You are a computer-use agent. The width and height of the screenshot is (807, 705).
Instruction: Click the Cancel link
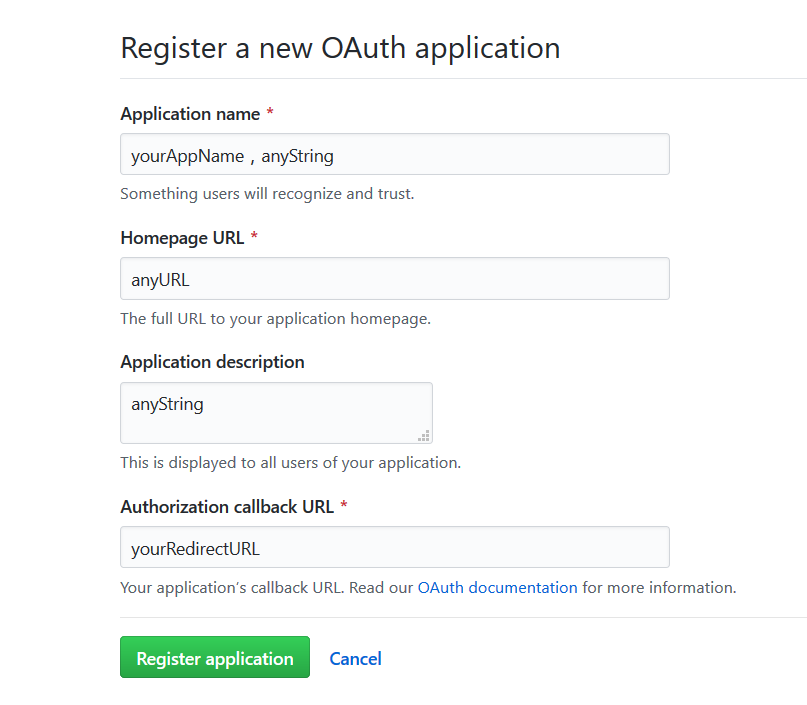point(355,658)
